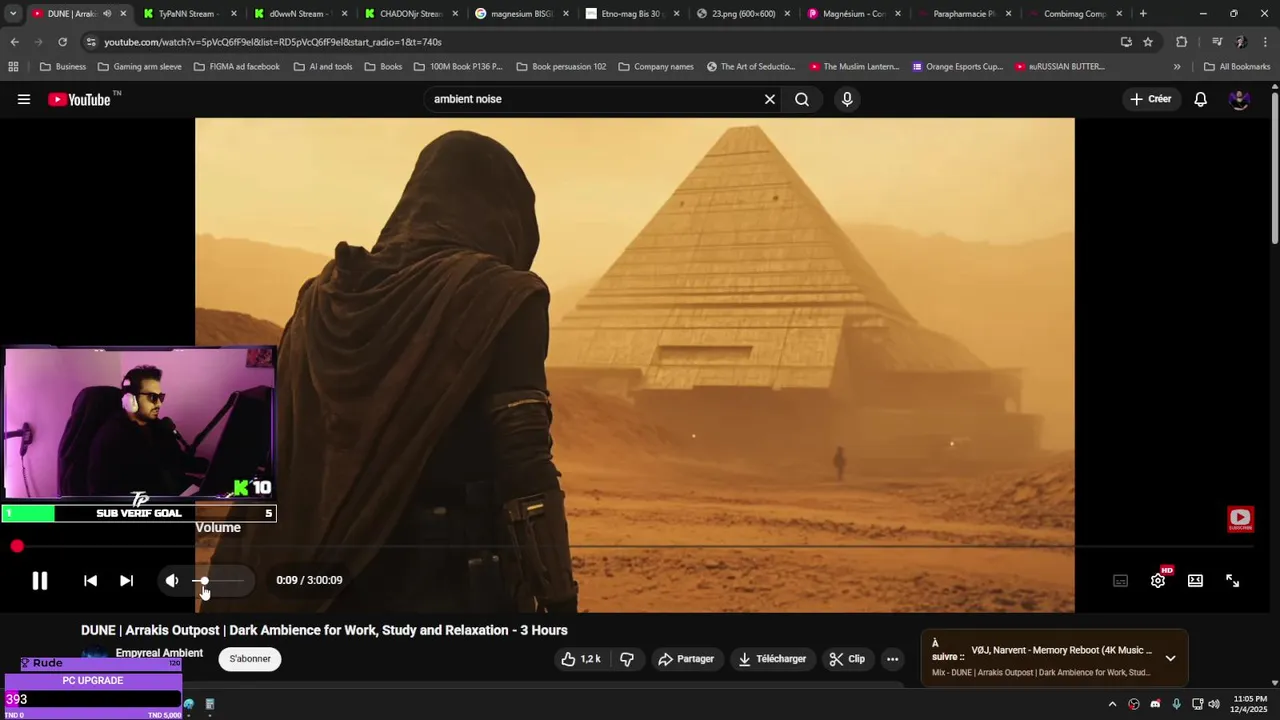
Task: Start voice search with the microphone
Action: (x=847, y=99)
